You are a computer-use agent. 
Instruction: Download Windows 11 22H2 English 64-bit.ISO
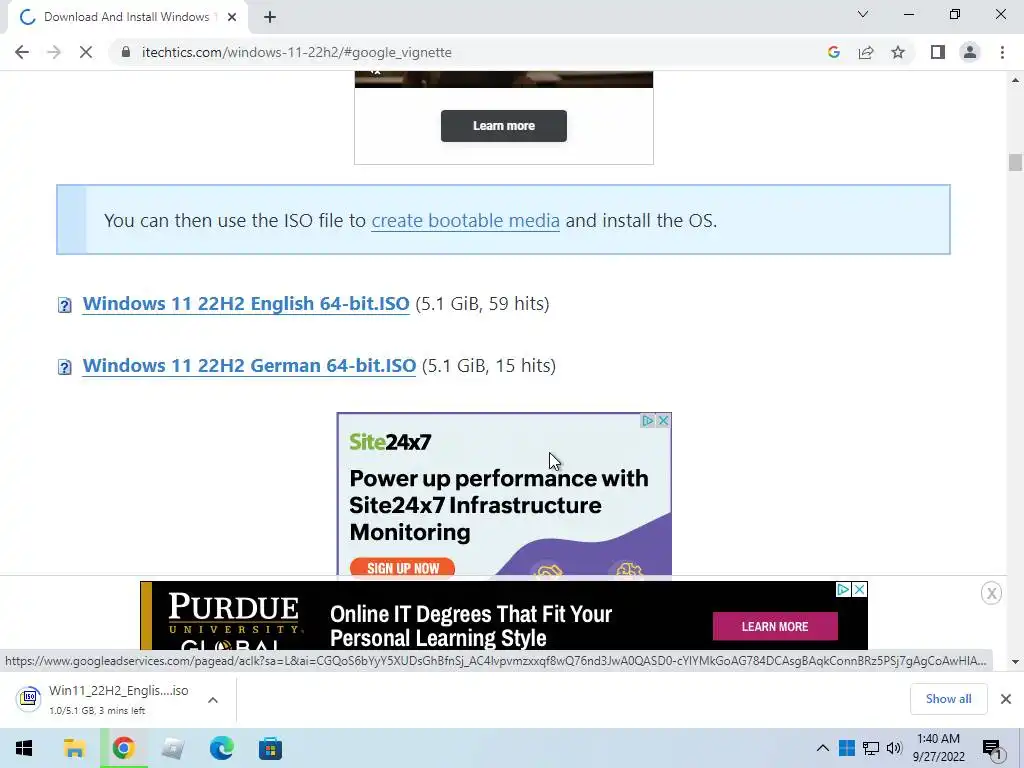[246, 304]
